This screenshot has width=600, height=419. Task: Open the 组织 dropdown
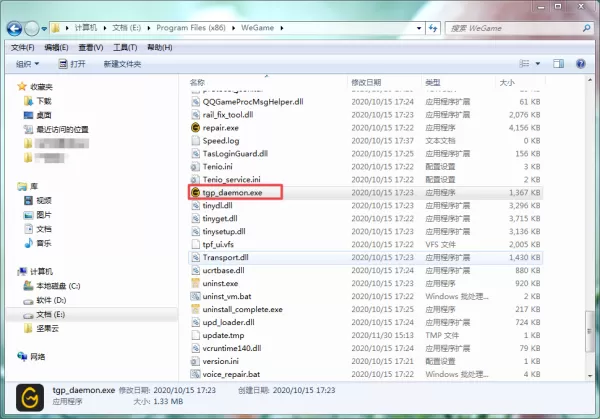click(27, 64)
